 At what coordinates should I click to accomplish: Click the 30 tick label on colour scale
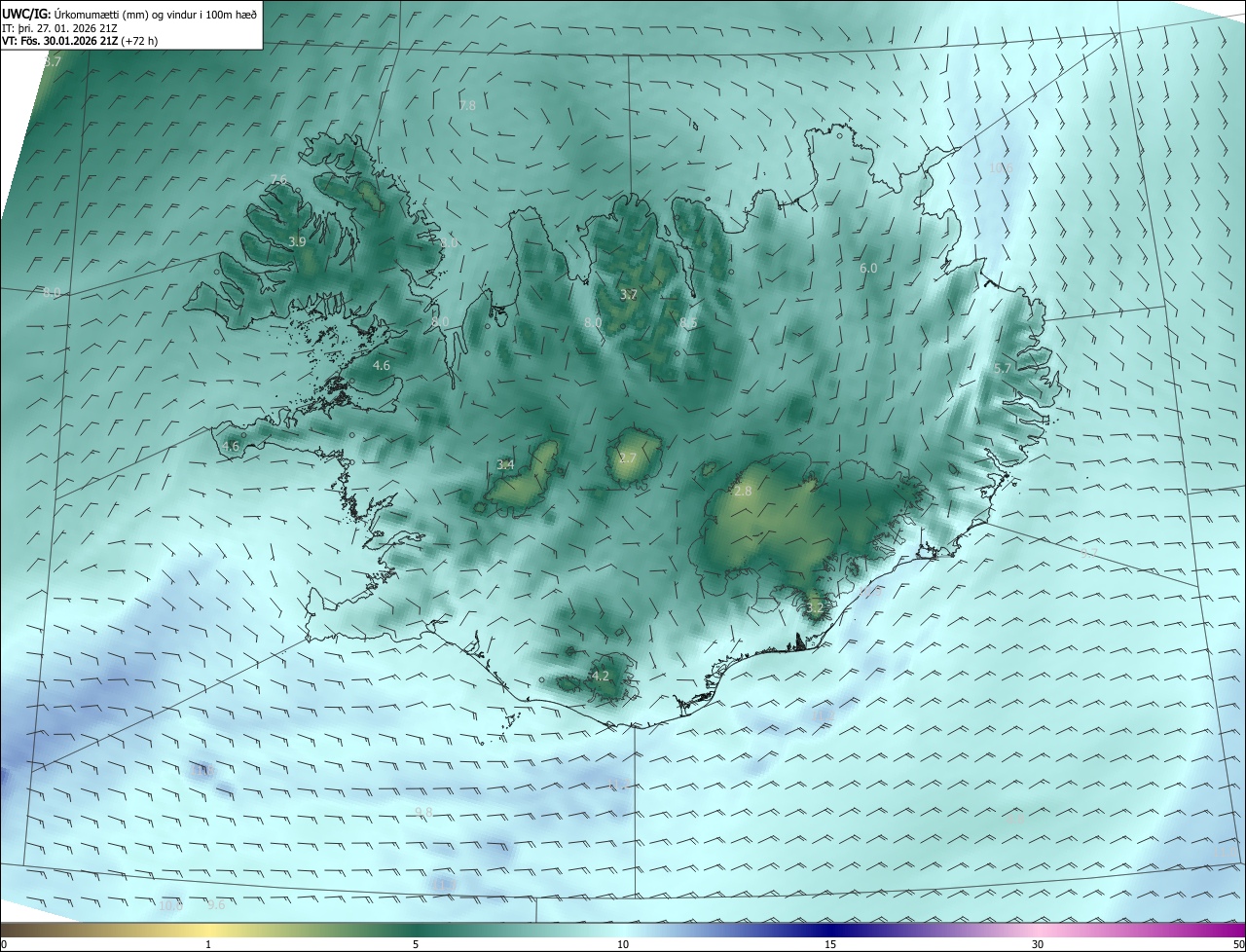[1038, 945]
